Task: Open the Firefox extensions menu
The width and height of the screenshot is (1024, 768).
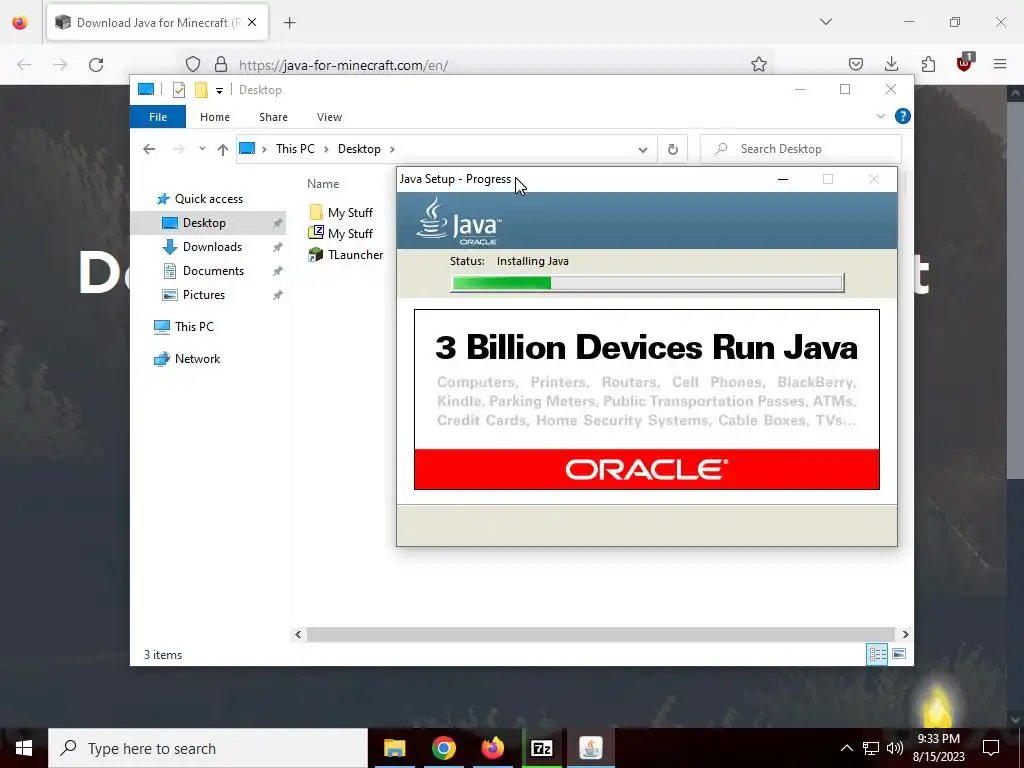Action: (x=928, y=64)
